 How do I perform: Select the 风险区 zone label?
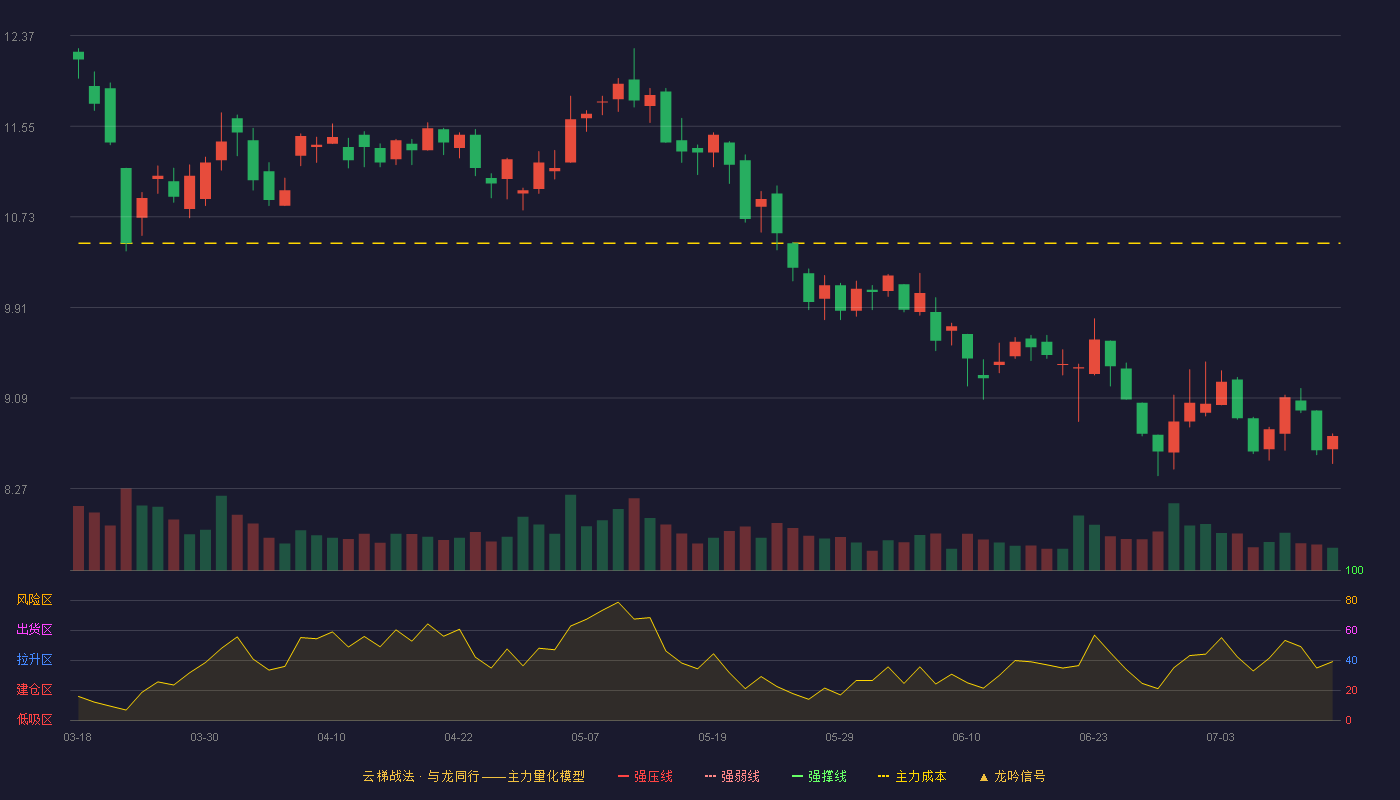point(34,600)
